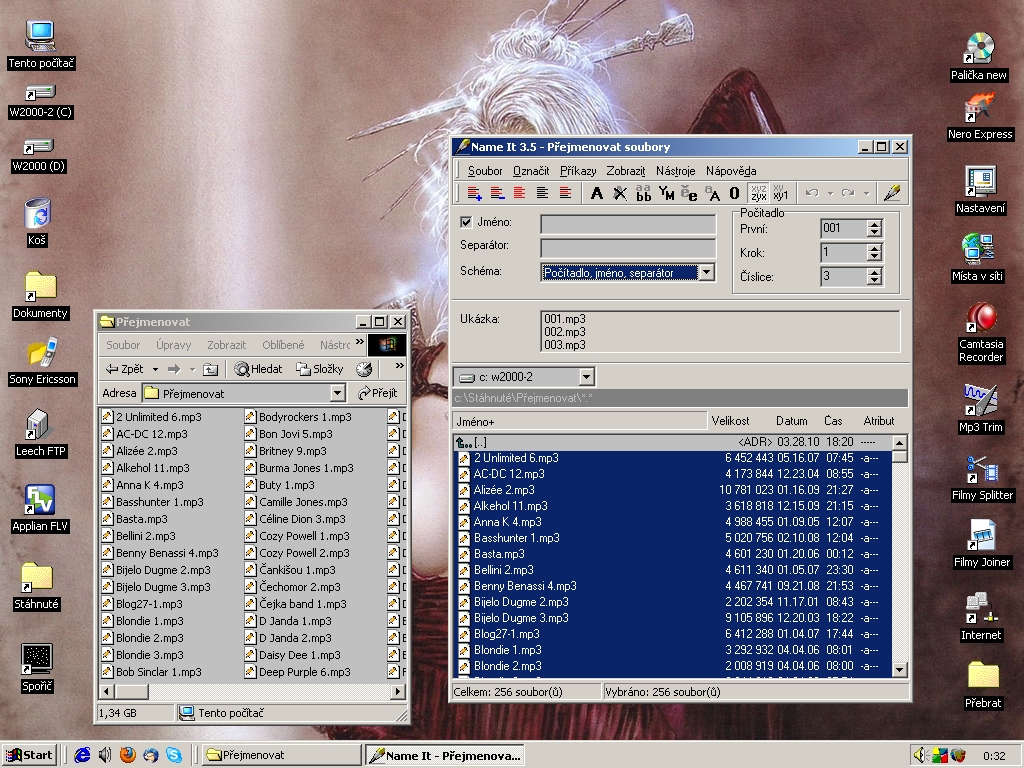1024x768 pixels.
Task: Expand the Schéma dropdown list
Action: pyautogui.click(x=706, y=272)
